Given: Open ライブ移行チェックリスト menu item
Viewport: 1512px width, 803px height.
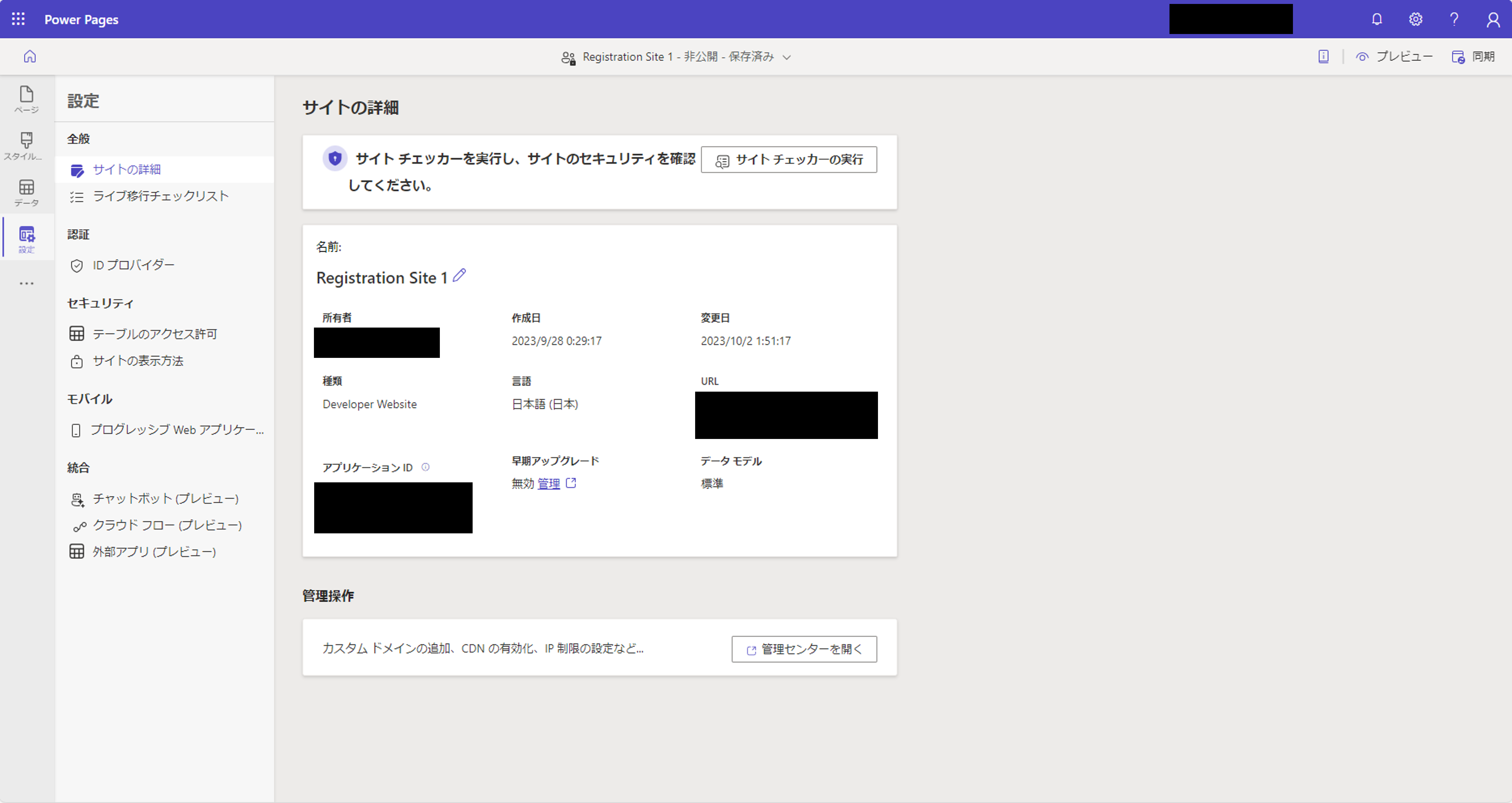Looking at the screenshot, I should [x=164, y=196].
